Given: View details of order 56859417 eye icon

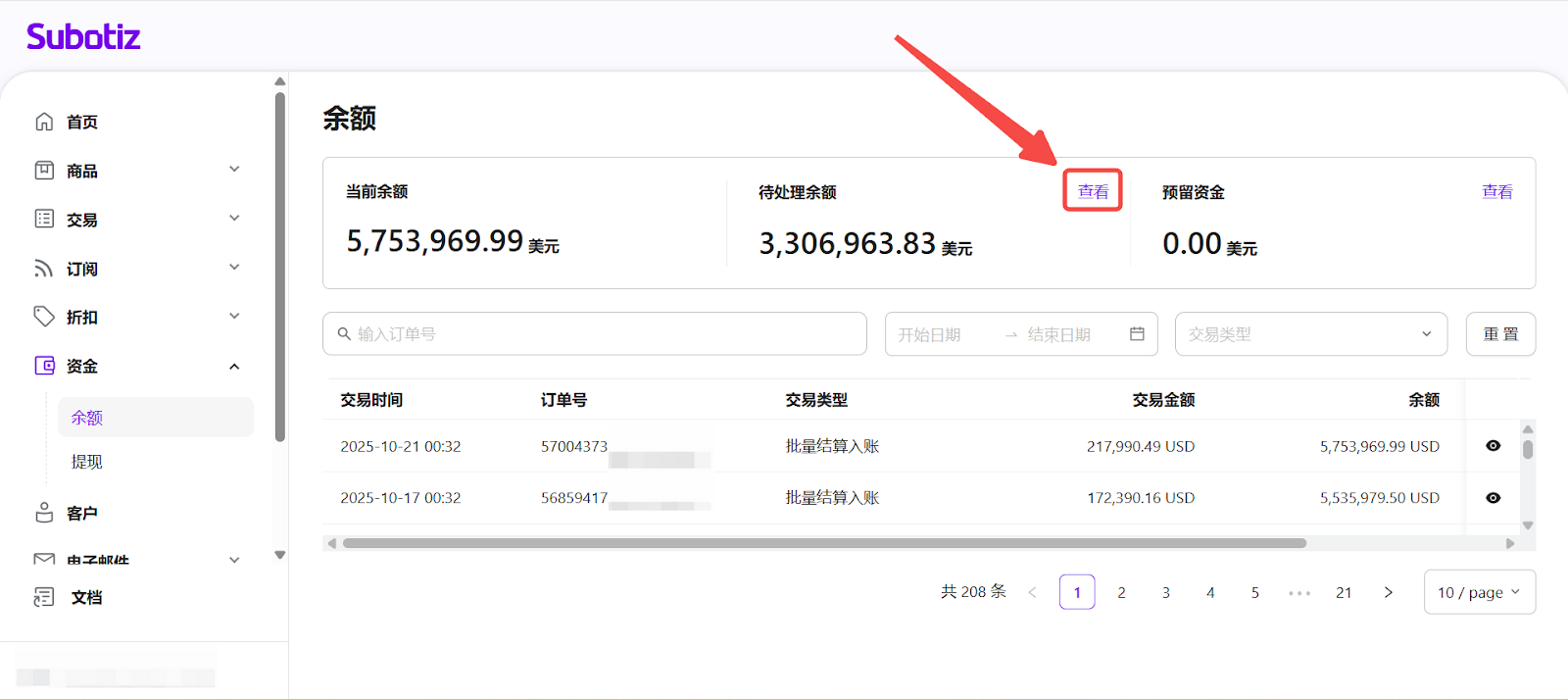Looking at the screenshot, I should (1493, 498).
